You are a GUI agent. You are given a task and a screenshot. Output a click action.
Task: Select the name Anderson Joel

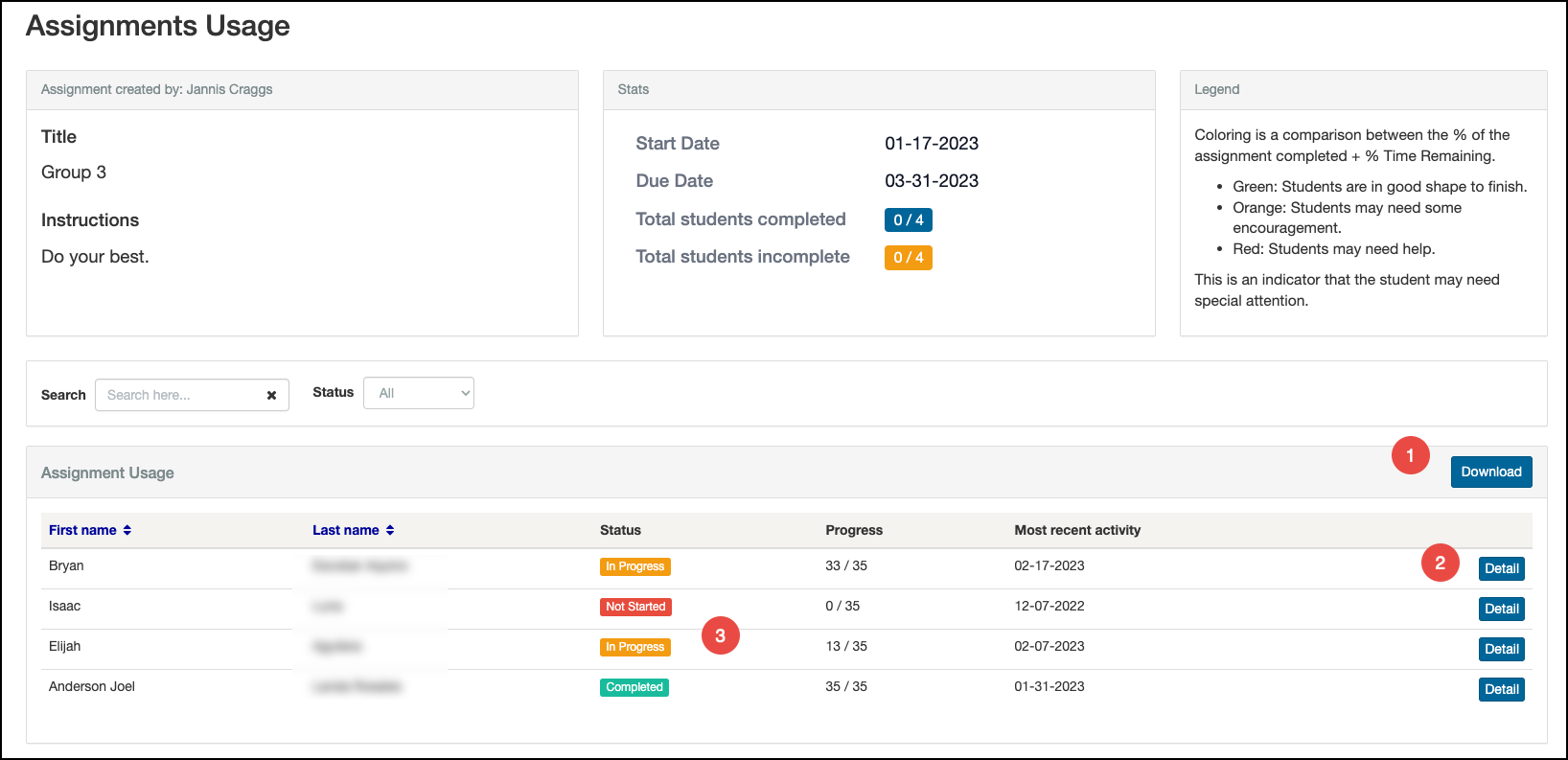click(x=92, y=686)
